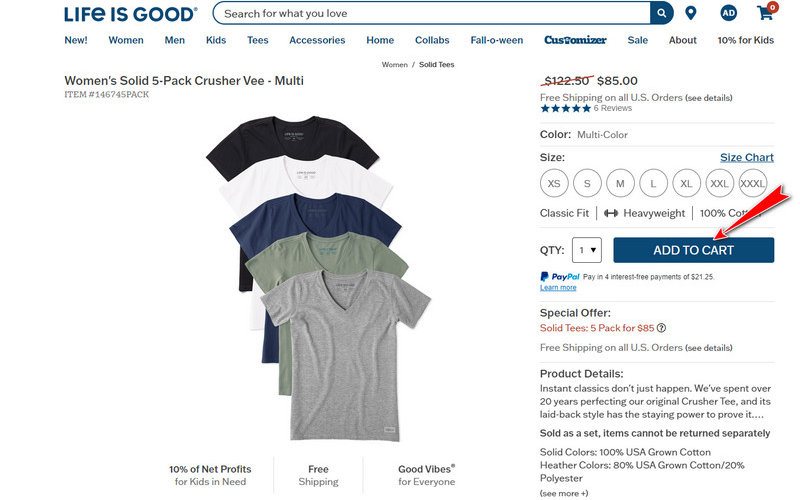Select size M
This screenshot has width=800, height=500.
point(620,184)
